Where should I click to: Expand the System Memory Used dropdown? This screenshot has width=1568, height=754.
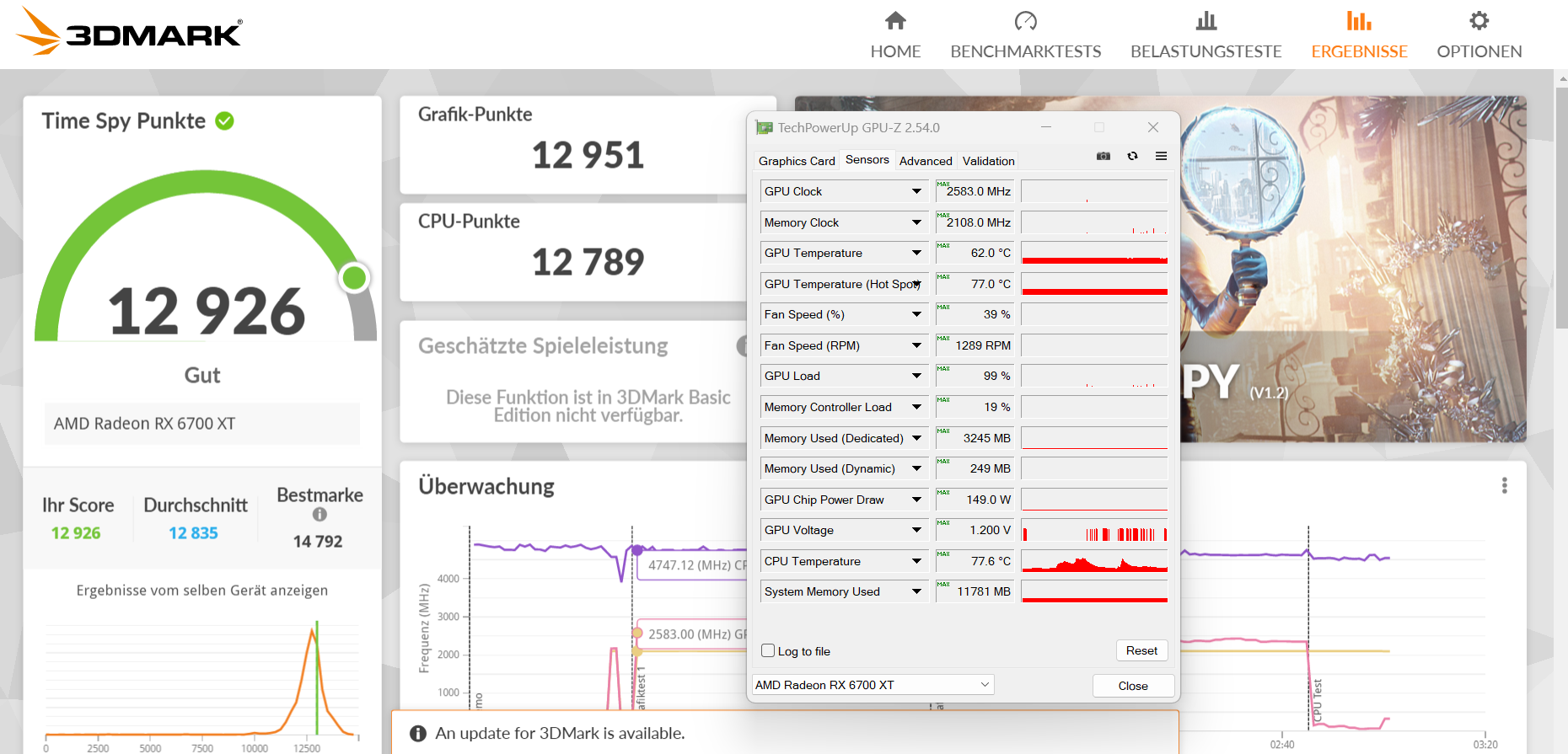916,591
